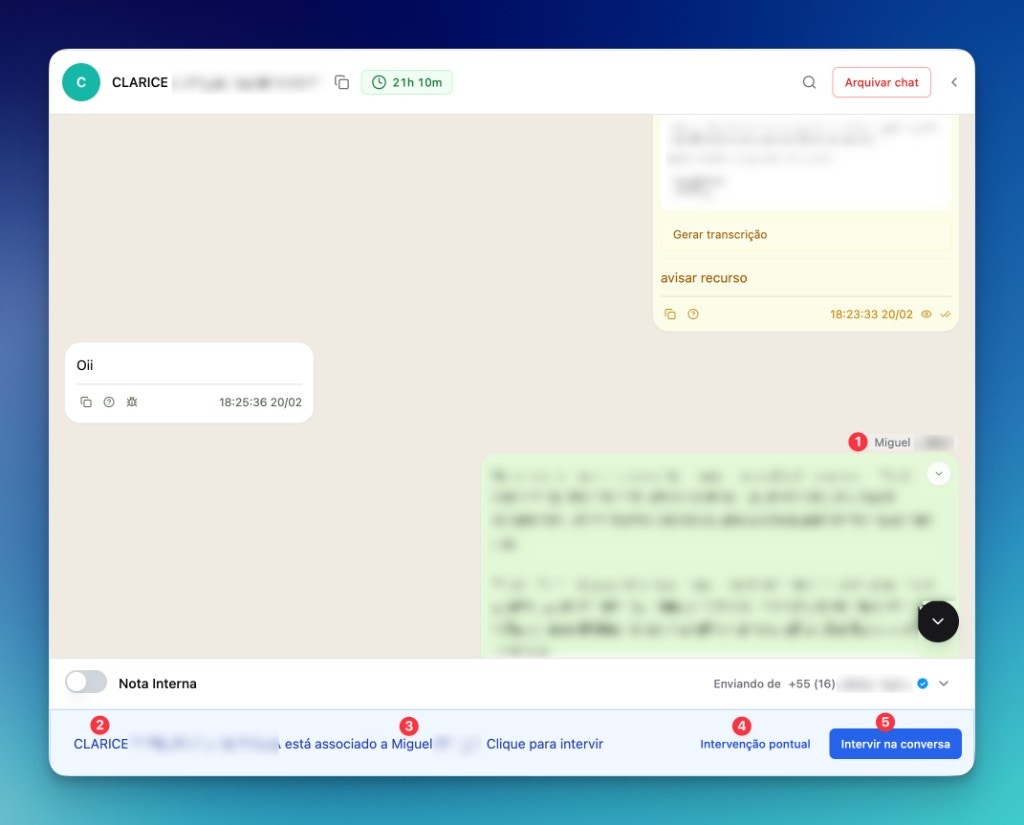Click the eye icon near the 18:23 timestamp
The width and height of the screenshot is (1024, 825).
click(x=927, y=314)
